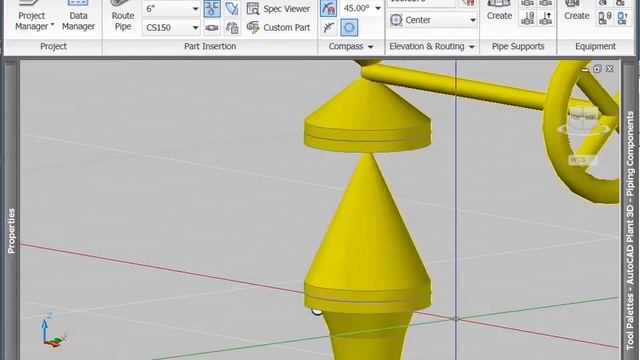Open the Data Manager

click(78, 16)
